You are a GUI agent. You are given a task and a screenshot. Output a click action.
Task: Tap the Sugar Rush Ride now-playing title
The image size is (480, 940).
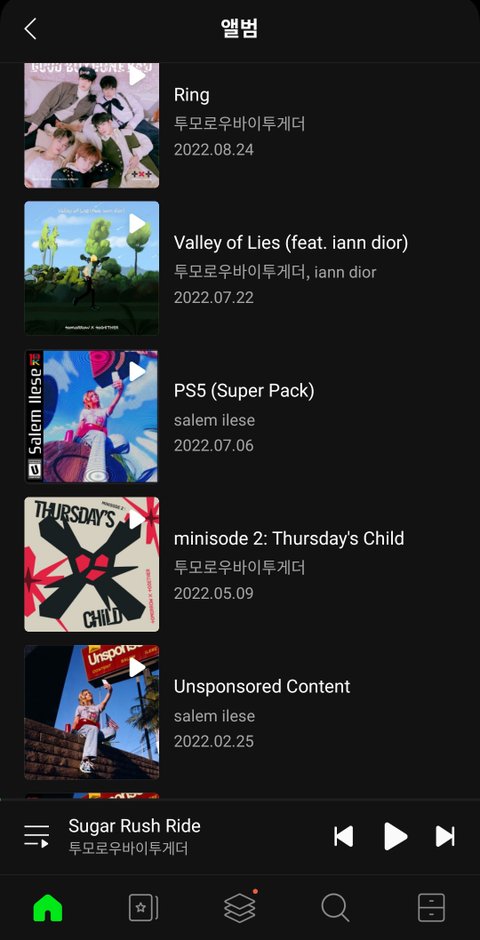pos(134,826)
